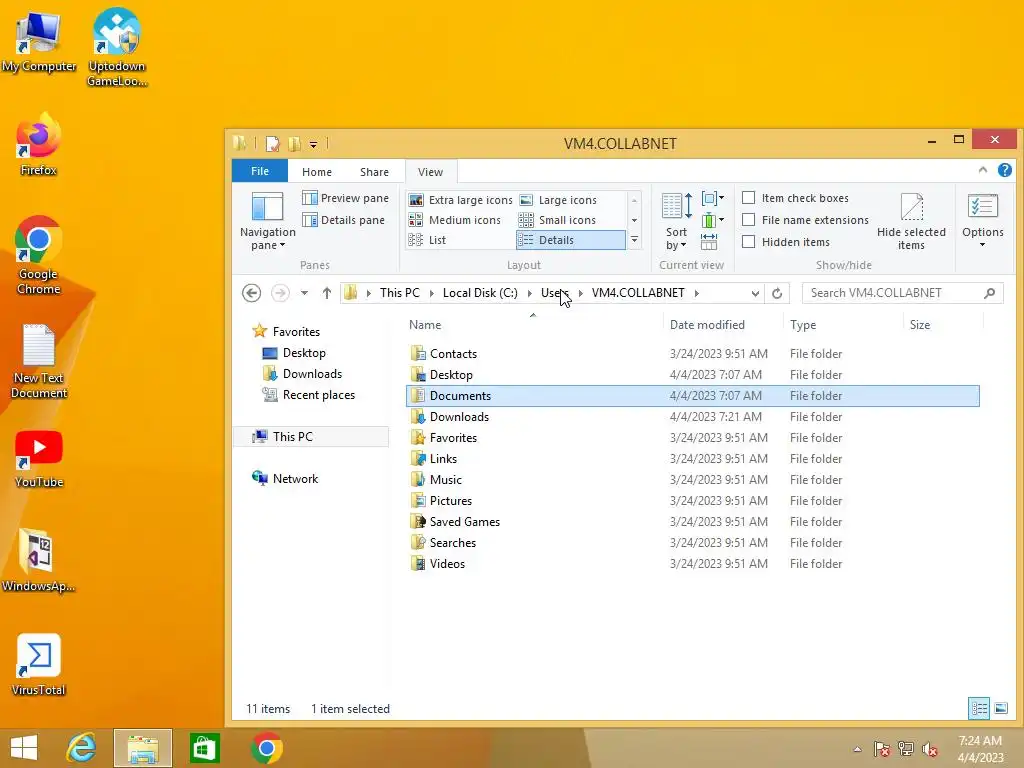Image resolution: width=1024 pixels, height=768 pixels.
Task: Enable Item check boxes
Action: [749, 198]
